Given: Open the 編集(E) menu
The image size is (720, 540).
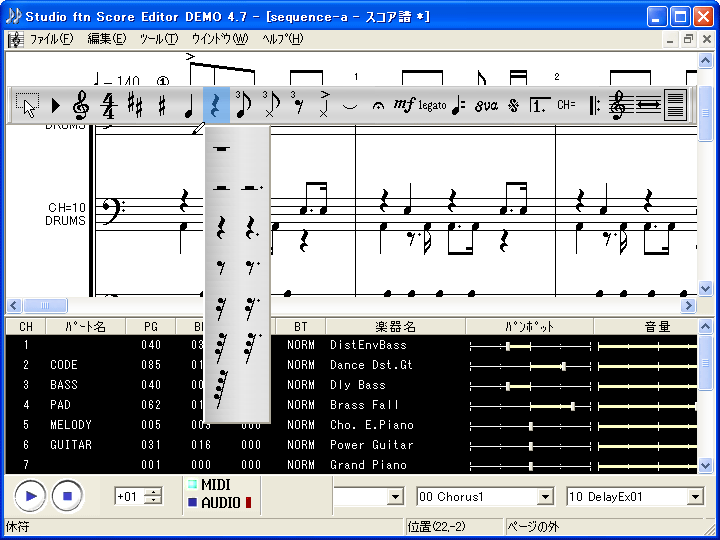Looking at the screenshot, I should click(x=107, y=39).
